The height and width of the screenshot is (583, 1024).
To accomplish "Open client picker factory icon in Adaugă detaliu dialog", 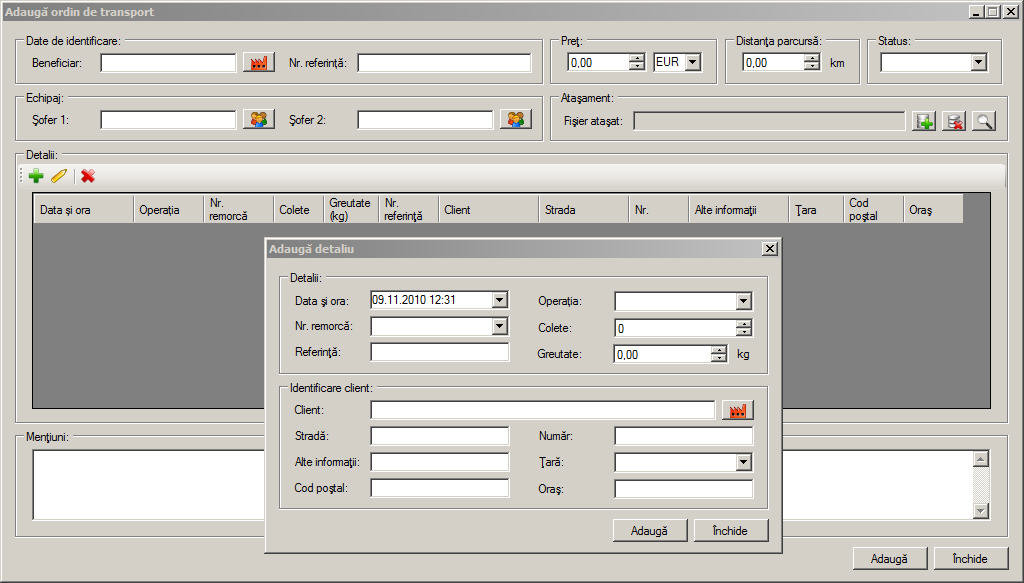I will click(x=738, y=410).
